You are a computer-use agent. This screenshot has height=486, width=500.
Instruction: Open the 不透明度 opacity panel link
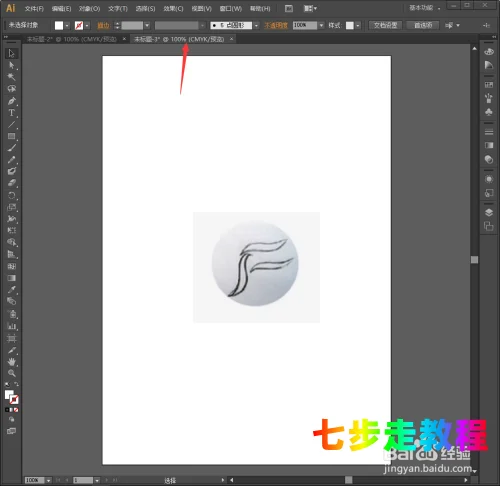(x=276, y=25)
